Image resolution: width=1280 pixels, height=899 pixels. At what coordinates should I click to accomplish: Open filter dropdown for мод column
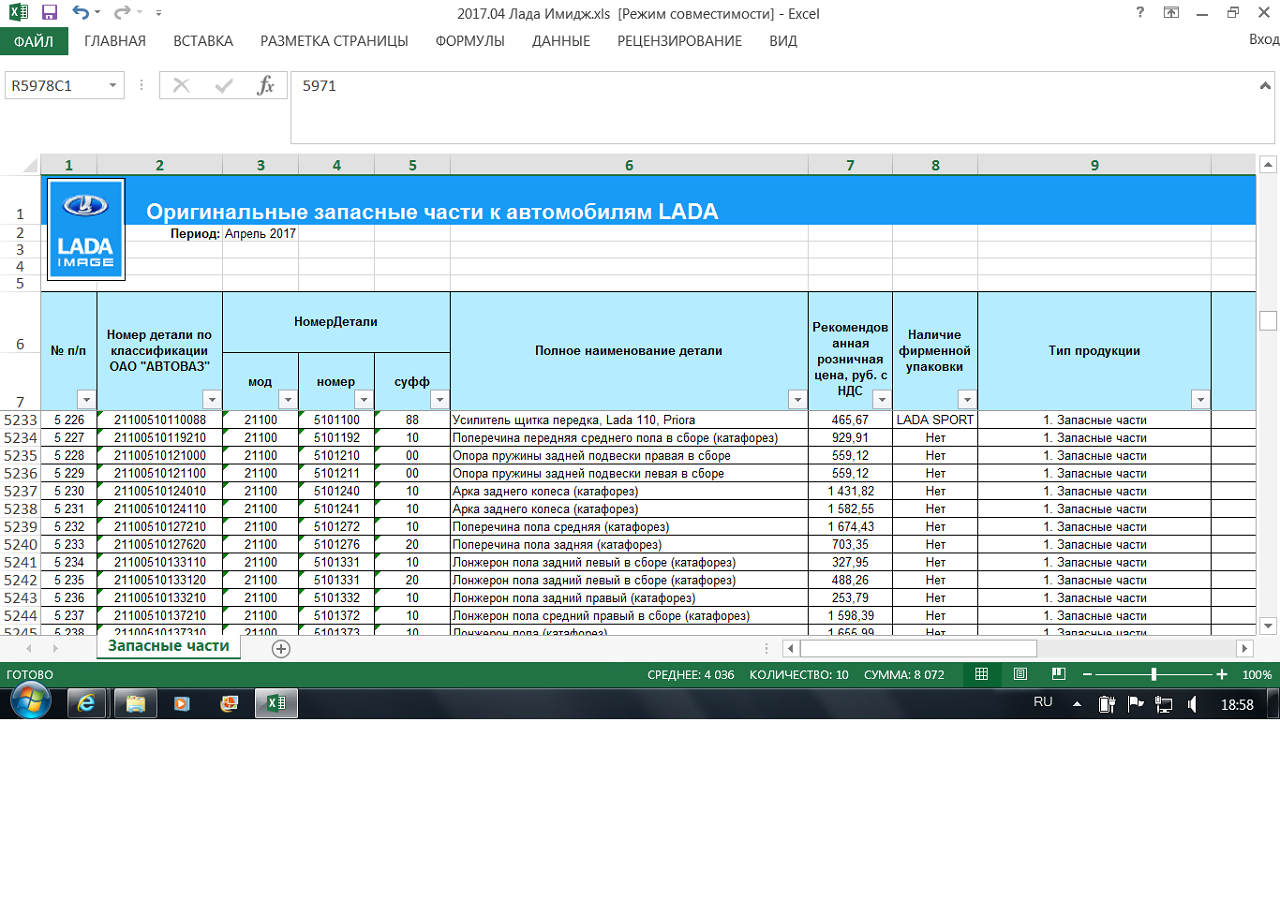[289, 400]
